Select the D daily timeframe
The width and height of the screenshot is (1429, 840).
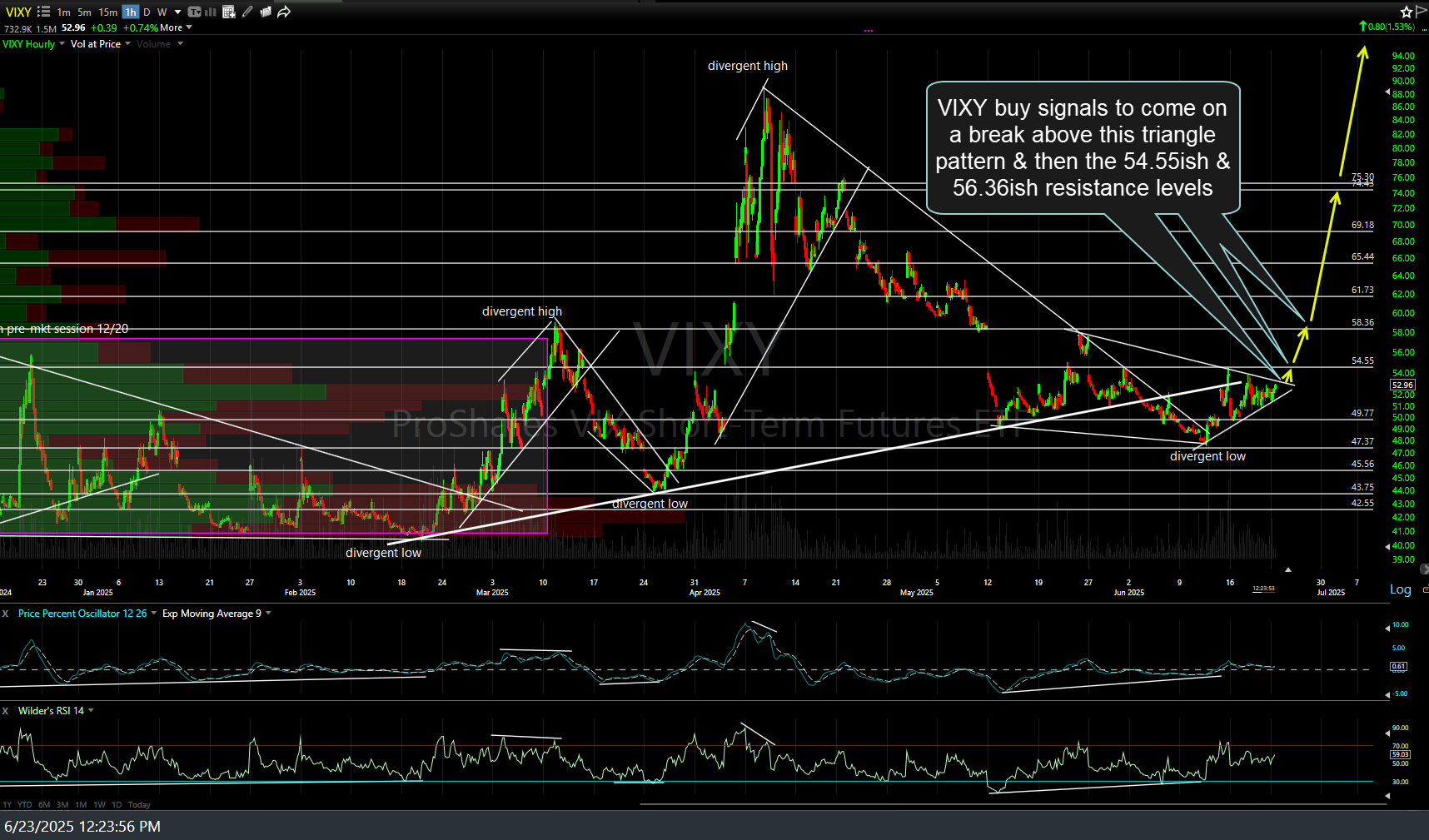147,12
